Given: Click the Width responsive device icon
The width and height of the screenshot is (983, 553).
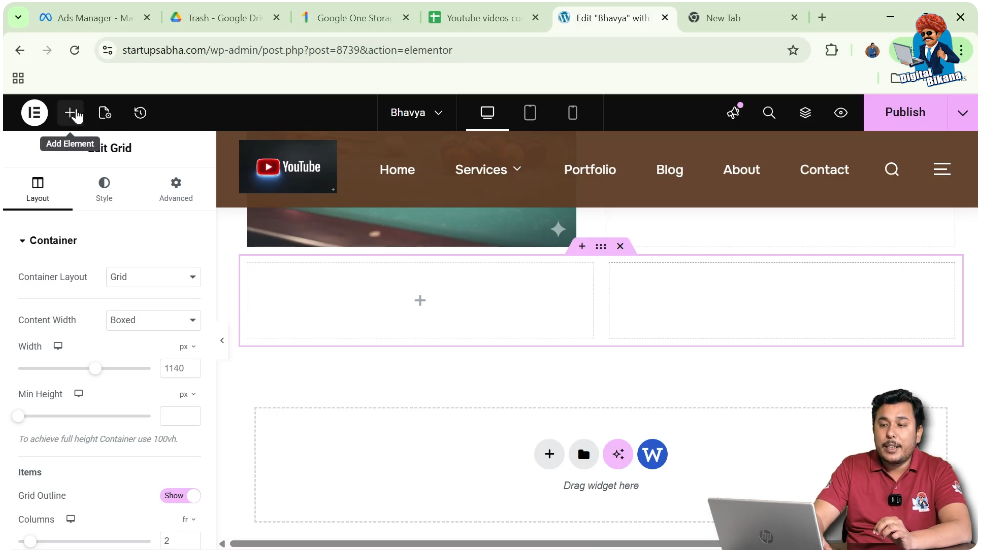Looking at the screenshot, I should tap(58, 346).
